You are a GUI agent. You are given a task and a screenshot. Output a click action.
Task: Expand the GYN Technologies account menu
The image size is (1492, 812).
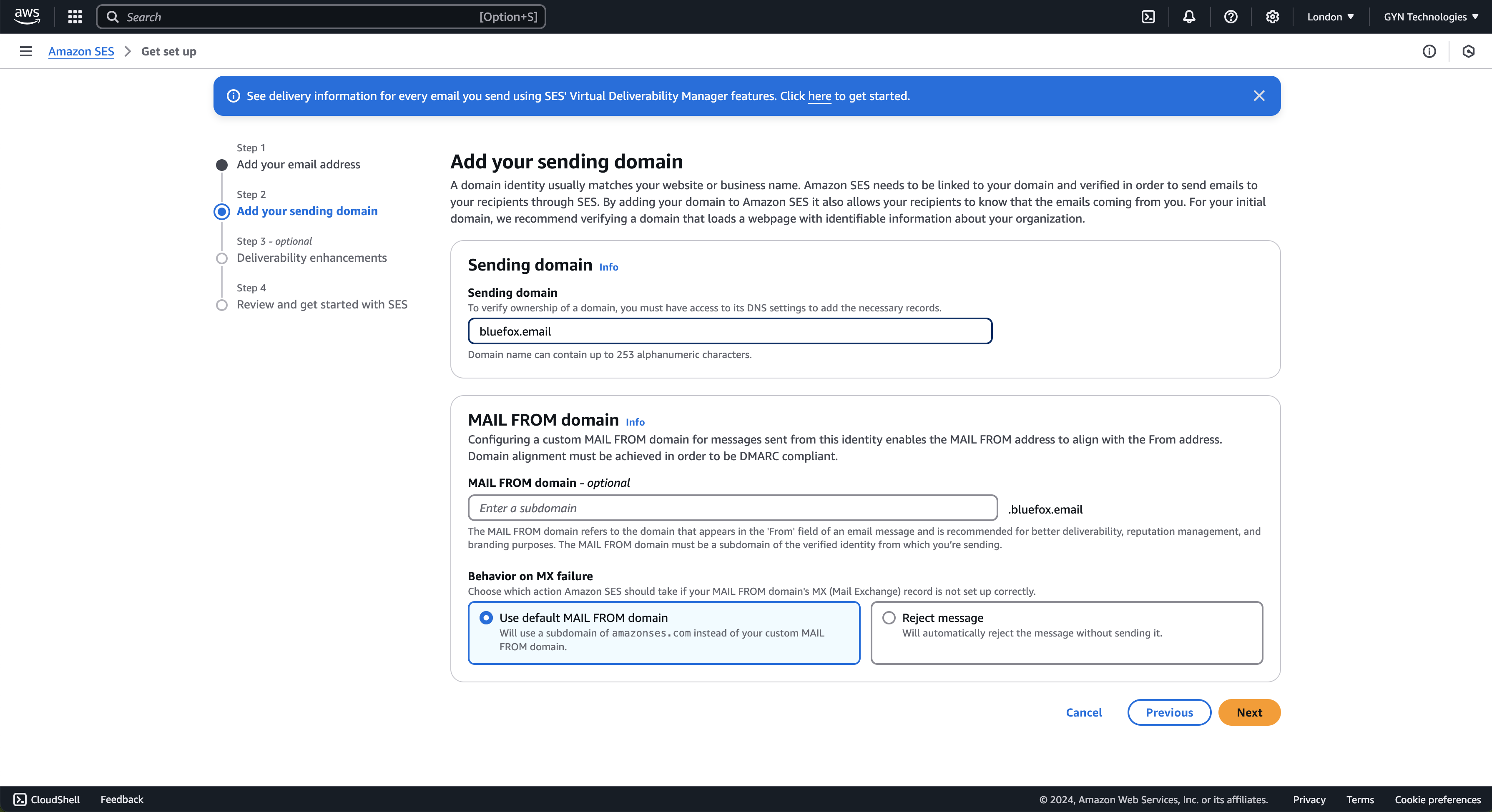(1431, 17)
